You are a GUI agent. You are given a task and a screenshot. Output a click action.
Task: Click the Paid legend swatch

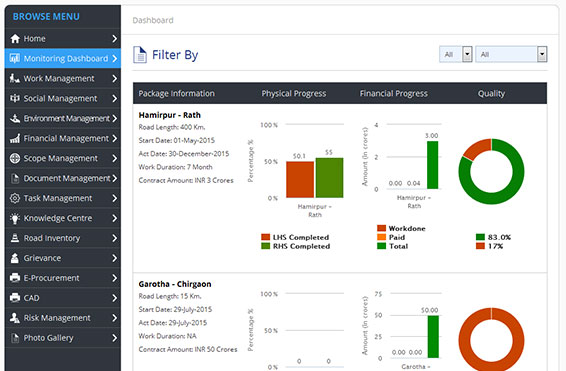(382, 237)
